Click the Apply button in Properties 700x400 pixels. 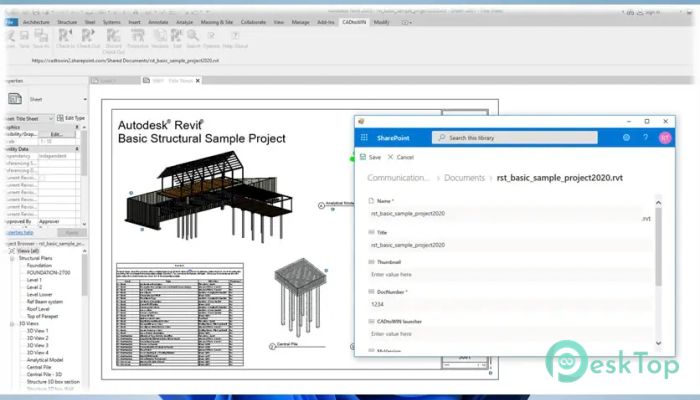tap(71, 233)
